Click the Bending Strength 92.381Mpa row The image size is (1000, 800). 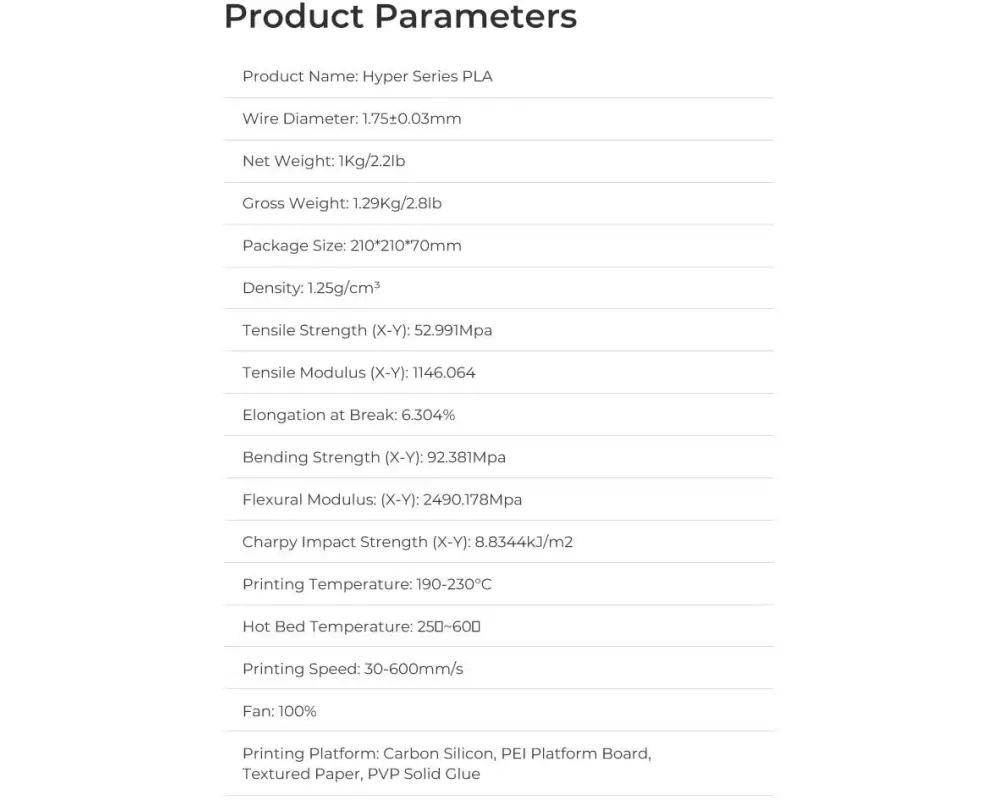tap(374, 457)
